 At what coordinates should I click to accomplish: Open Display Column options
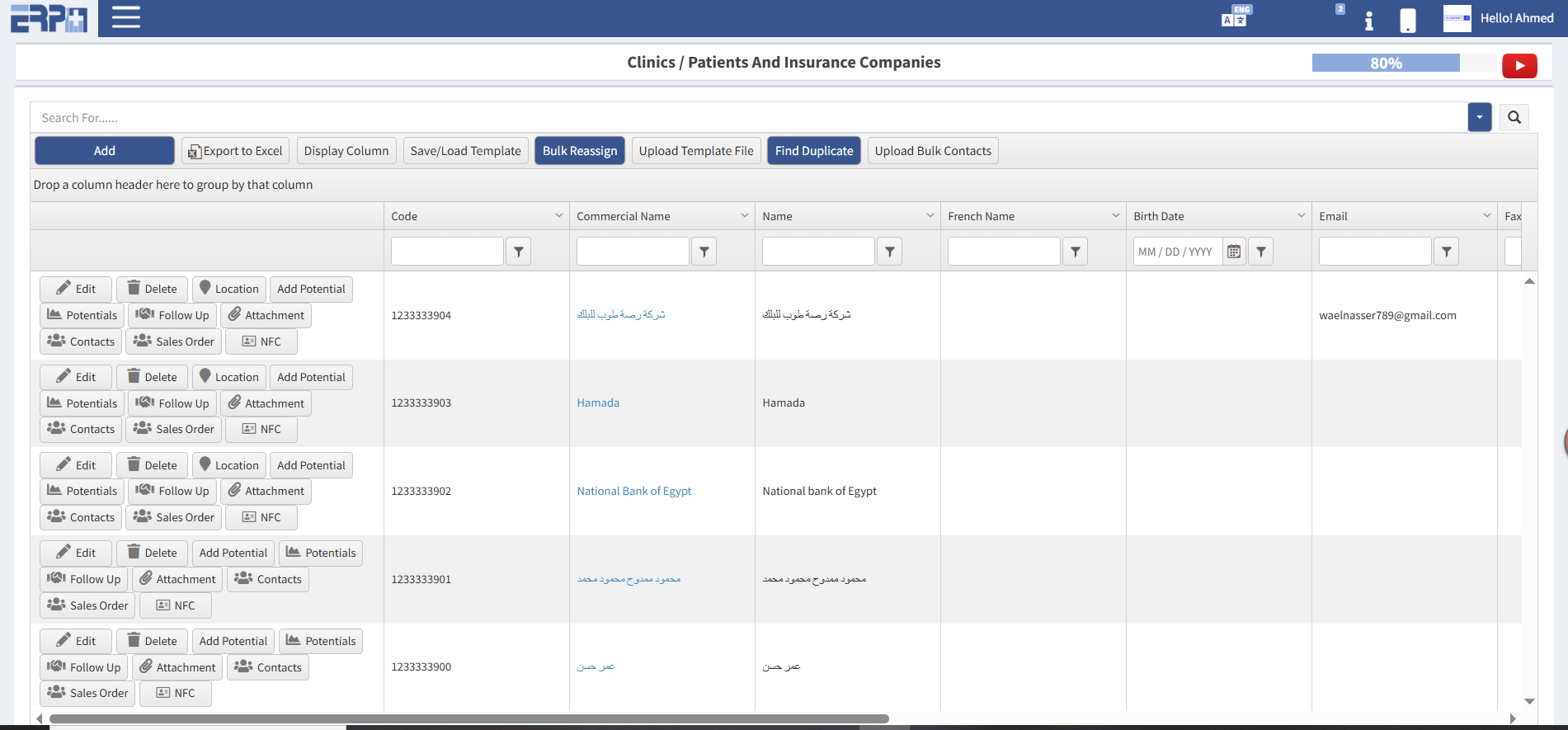click(x=346, y=151)
